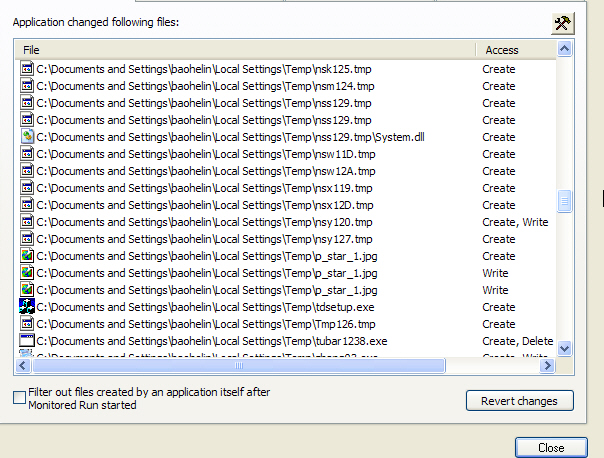Sort the list by File column header

[x=246, y=49]
